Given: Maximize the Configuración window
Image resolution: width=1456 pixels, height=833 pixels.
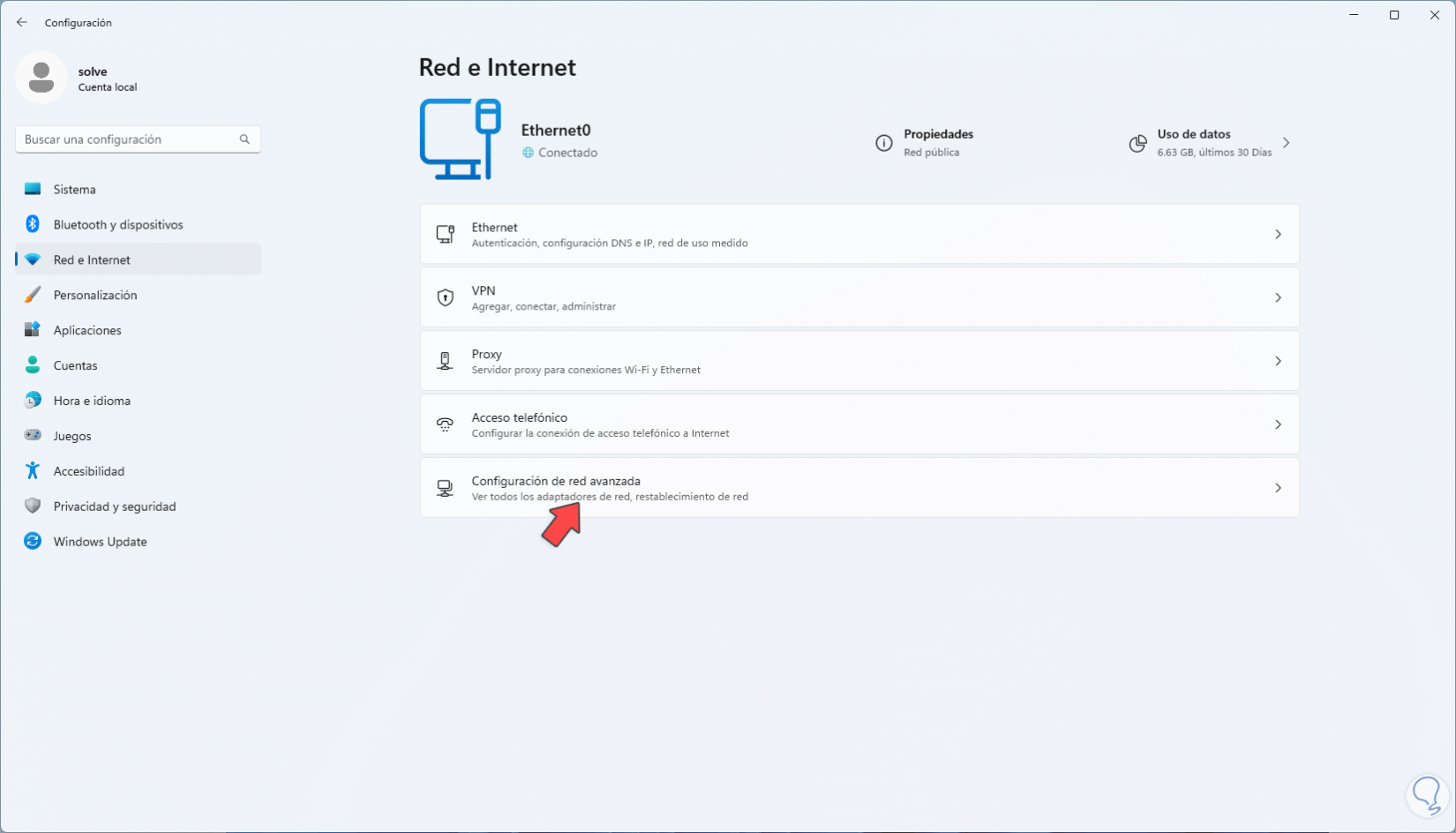Looking at the screenshot, I should (1394, 15).
